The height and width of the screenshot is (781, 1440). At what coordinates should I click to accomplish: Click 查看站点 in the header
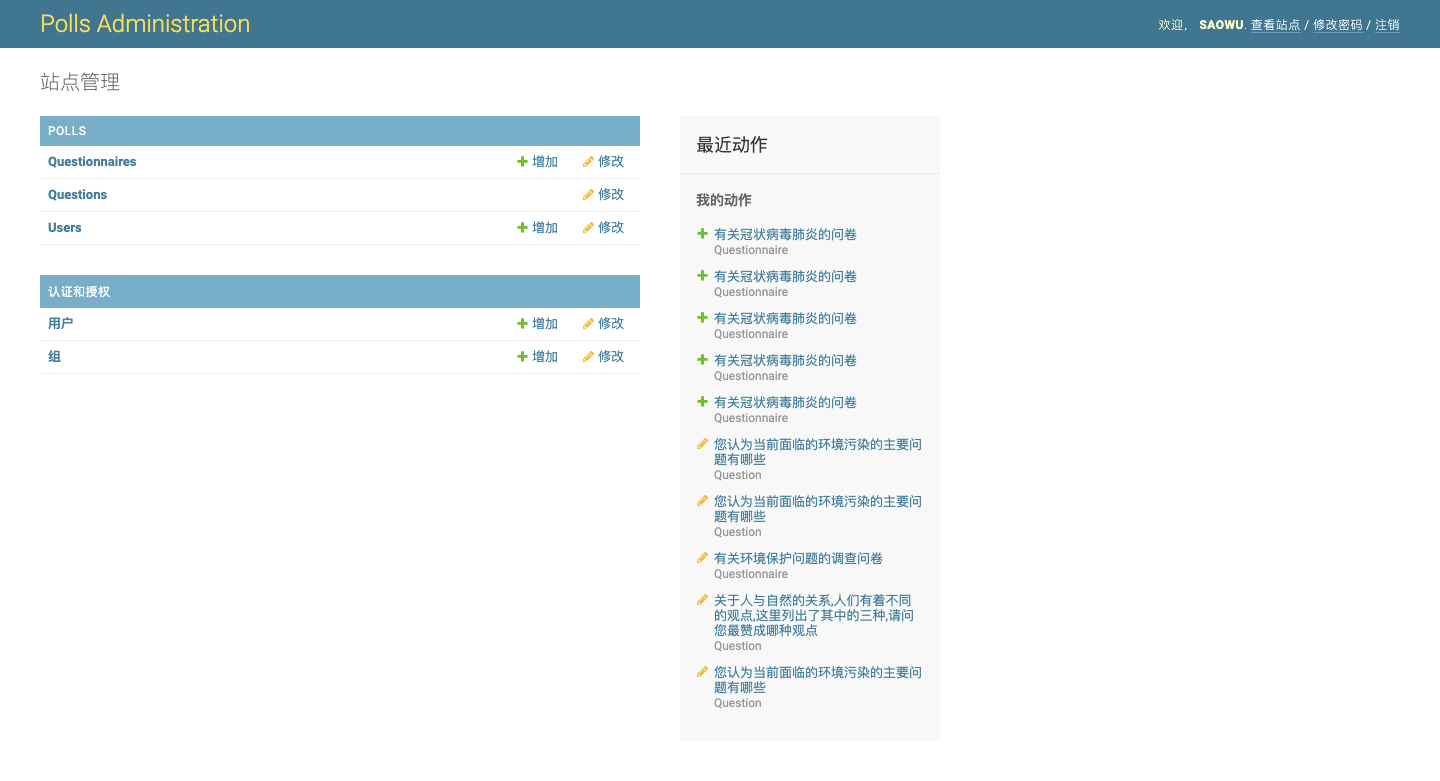point(1275,25)
